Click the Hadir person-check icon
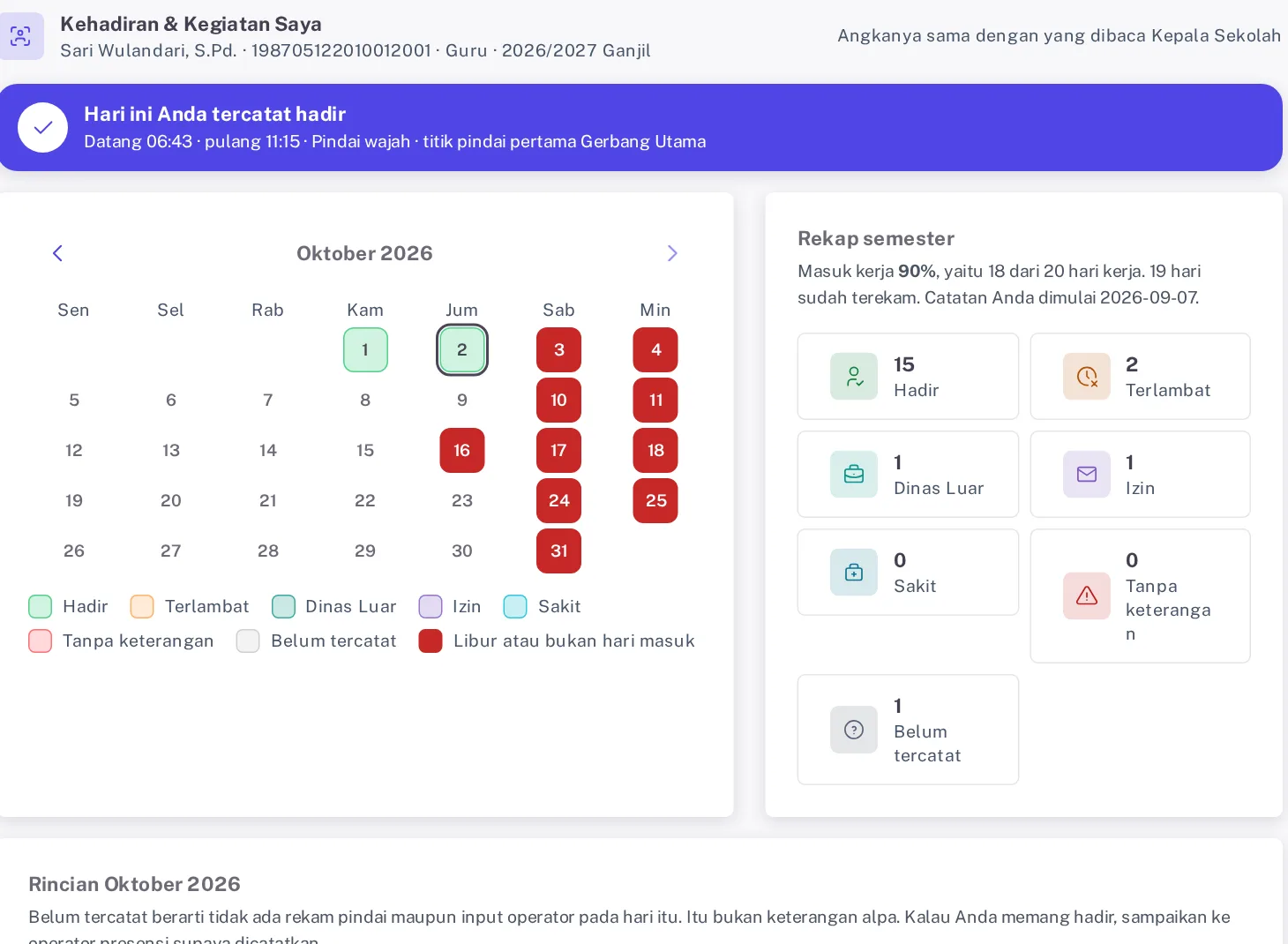 click(853, 377)
